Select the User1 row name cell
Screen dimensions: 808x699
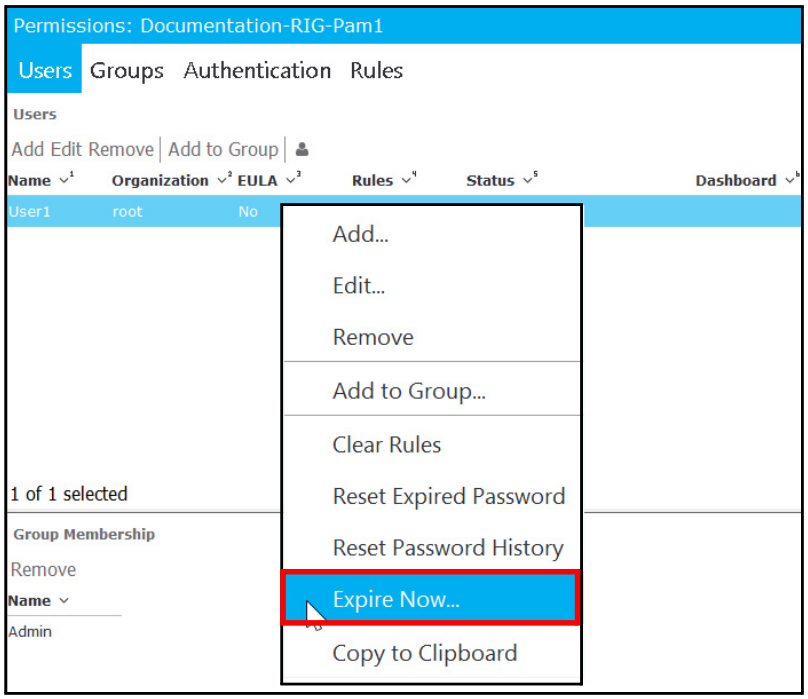click(29, 211)
